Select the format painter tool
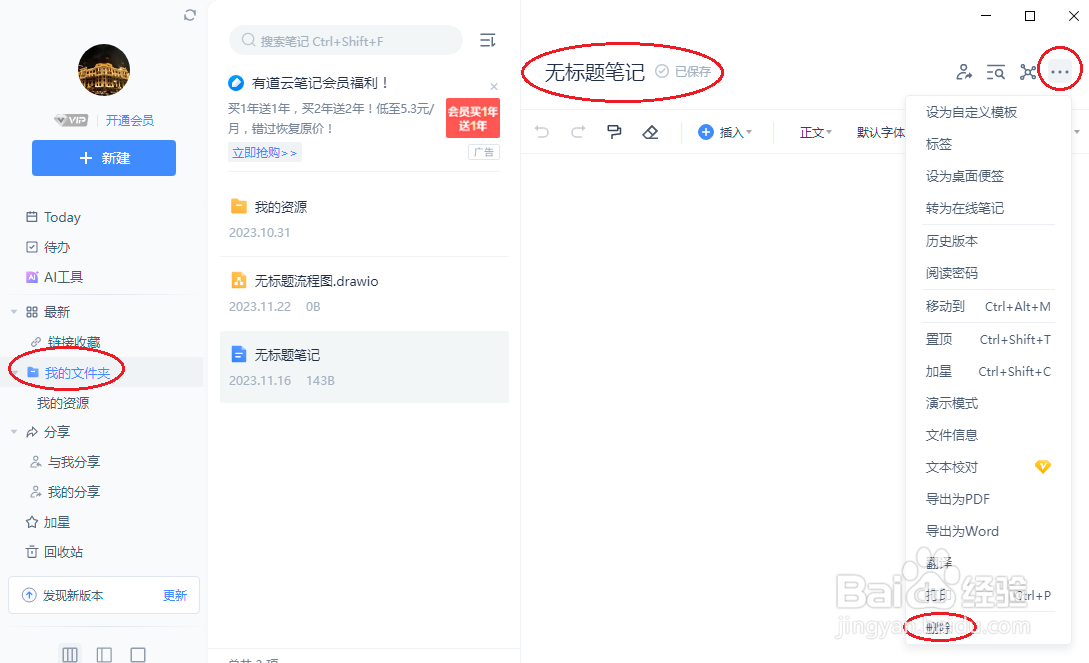Viewport: 1089px width, 663px height. tap(614, 132)
